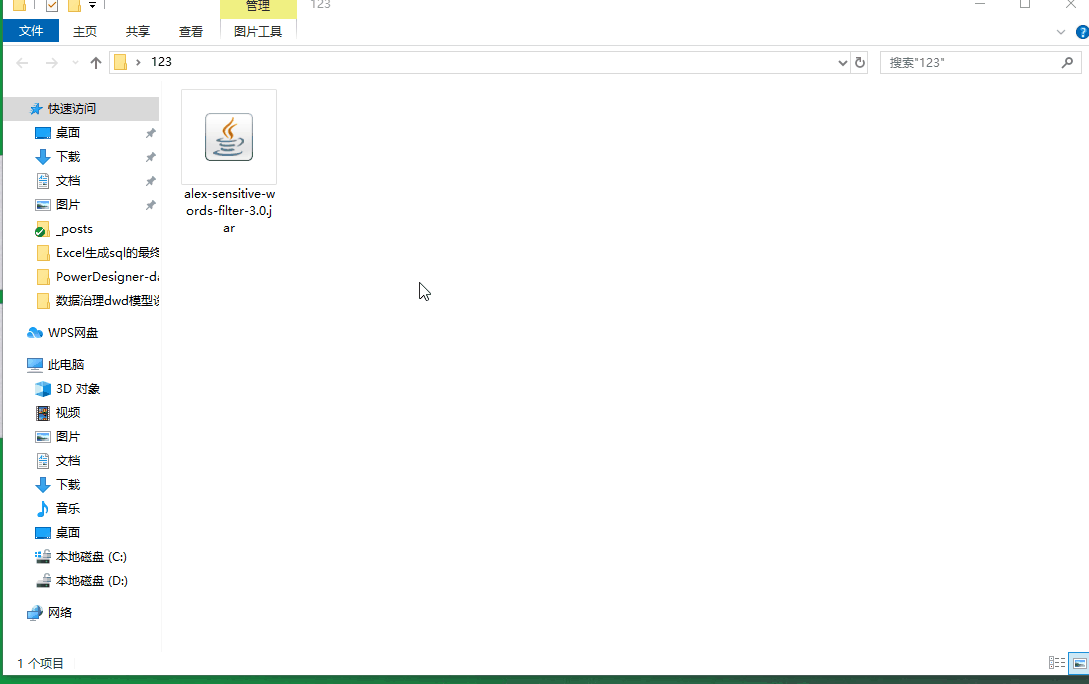Go forward with the forward arrow
Image resolution: width=1089 pixels, height=684 pixels.
(51, 62)
